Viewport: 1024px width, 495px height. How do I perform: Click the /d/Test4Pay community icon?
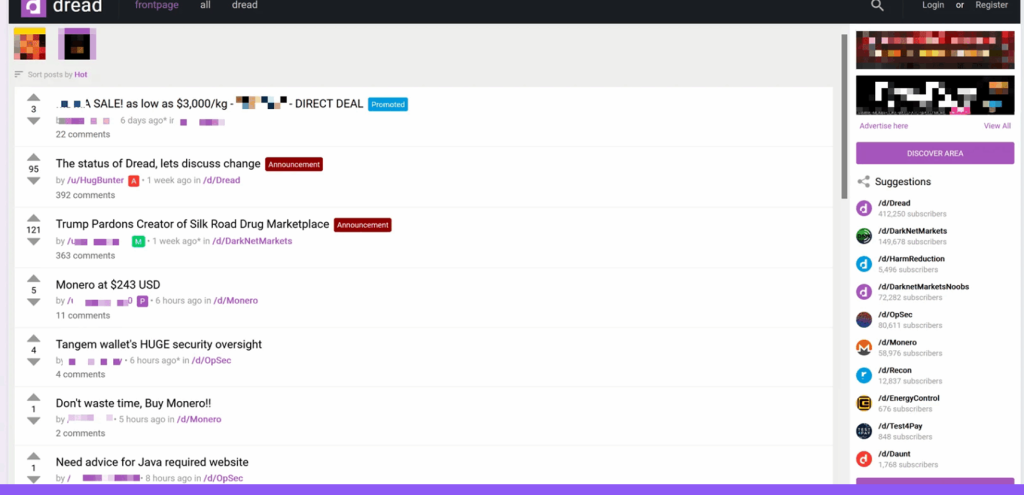pos(864,431)
